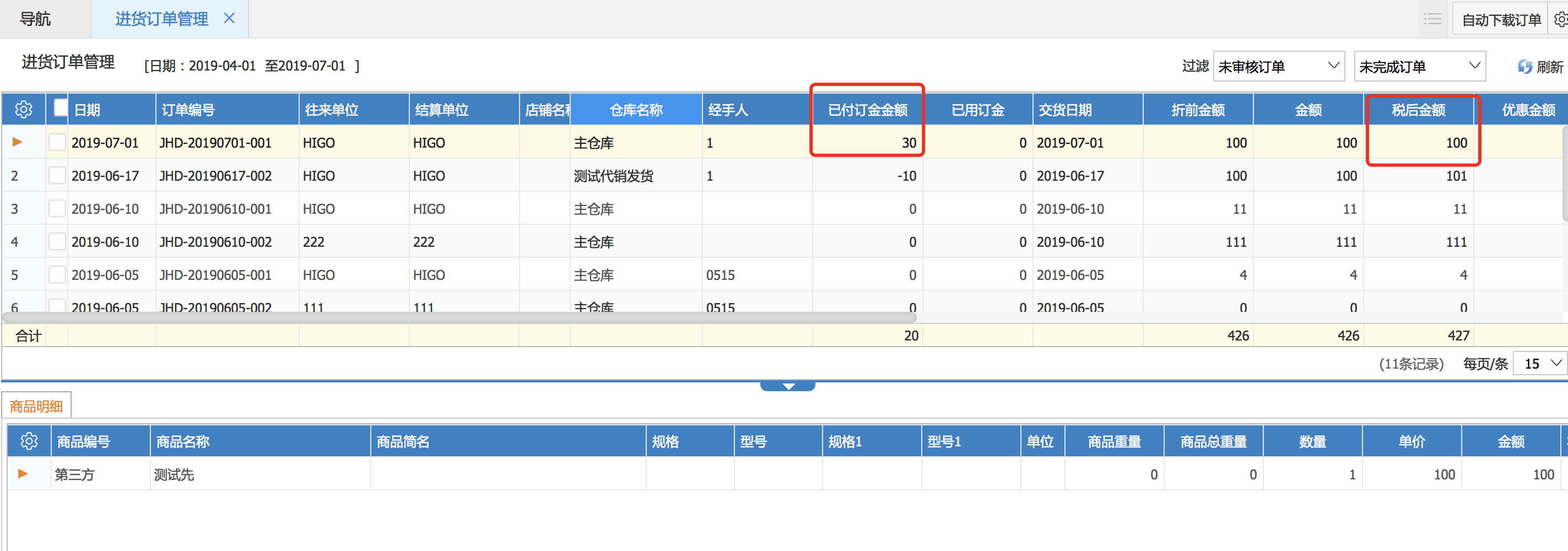Image resolution: width=1568 pixels, height=551 pixels.
Task: Close the 进货订单管理 tab
Action: pyautogui.click(x=229, y=18)
